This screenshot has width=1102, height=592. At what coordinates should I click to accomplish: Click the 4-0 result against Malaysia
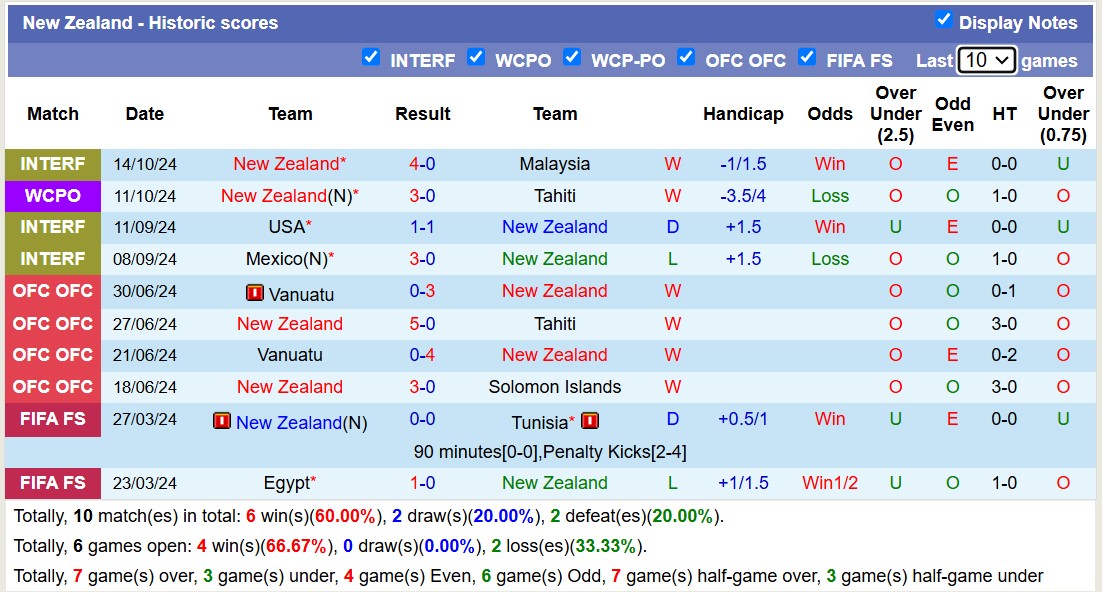point(422,164)
